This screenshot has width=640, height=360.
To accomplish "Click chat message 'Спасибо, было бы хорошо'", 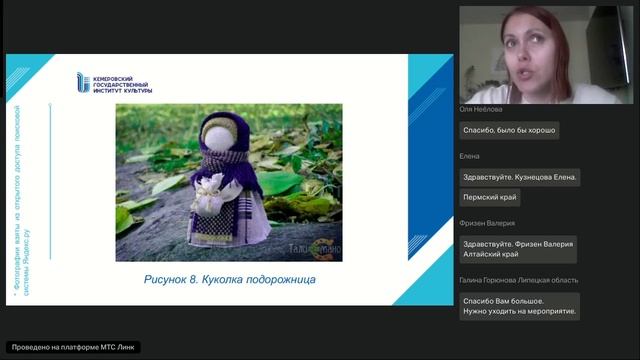I will [509, 130].
